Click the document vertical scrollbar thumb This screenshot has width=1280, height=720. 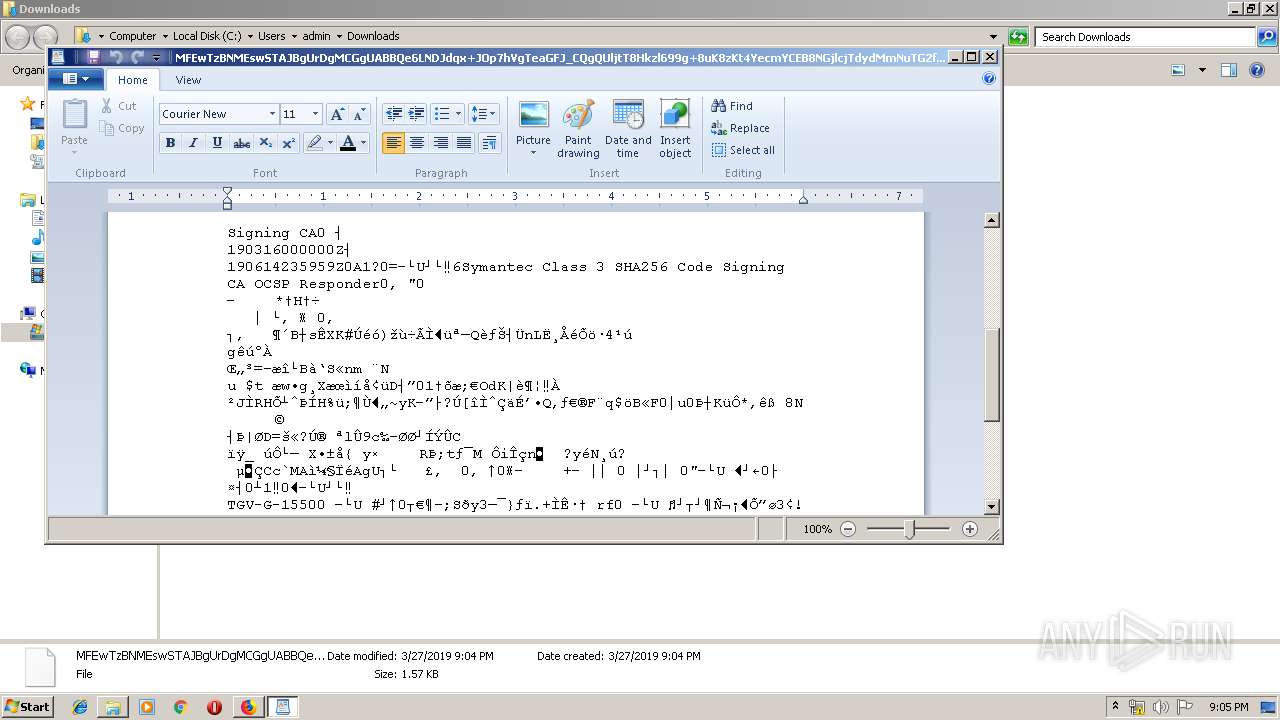click(x=992, y=377)
